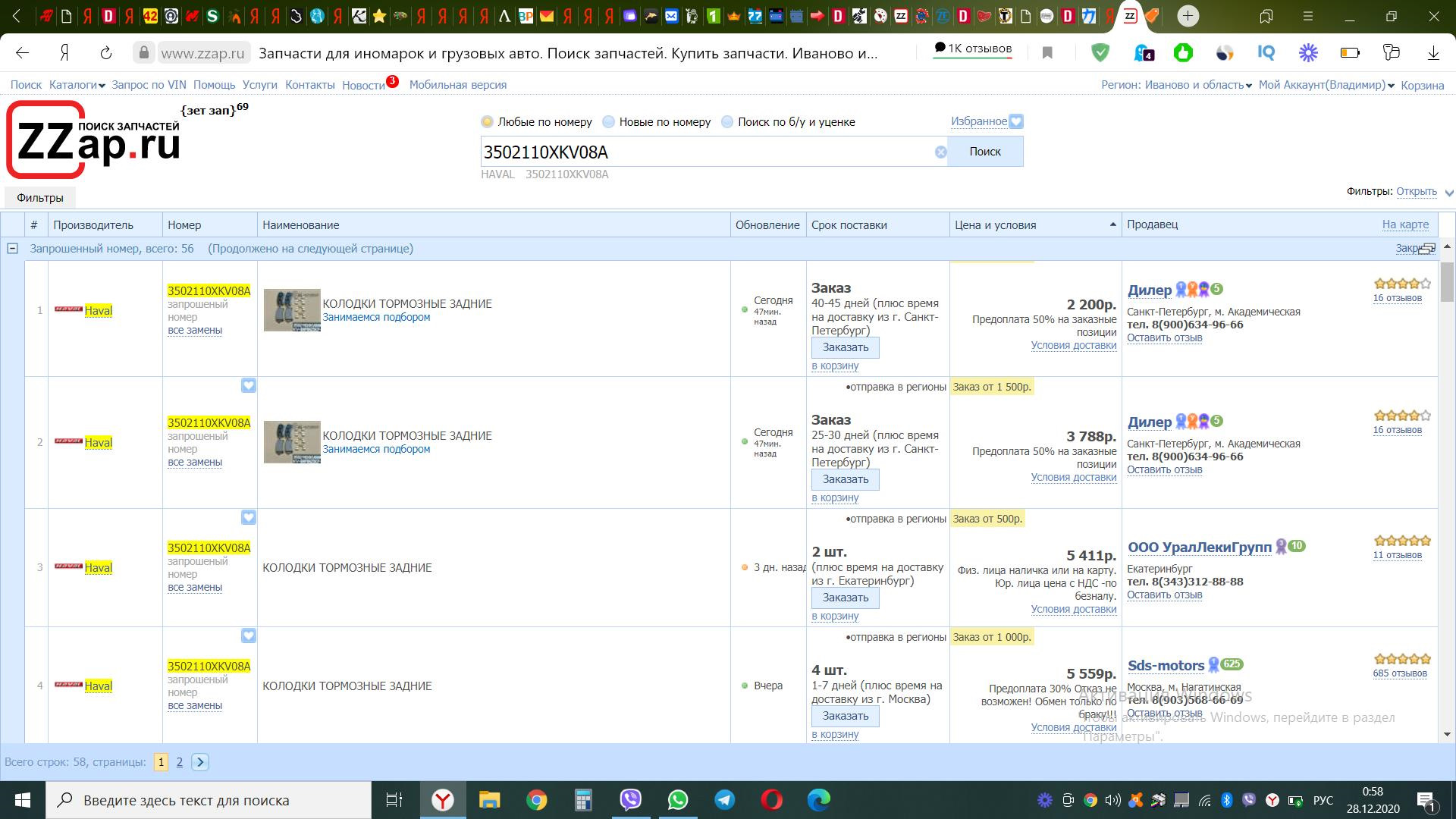This screenshot has width=1456, height=819.
Task: Open the Sds-motors seller link
Action: point(1166,666)
